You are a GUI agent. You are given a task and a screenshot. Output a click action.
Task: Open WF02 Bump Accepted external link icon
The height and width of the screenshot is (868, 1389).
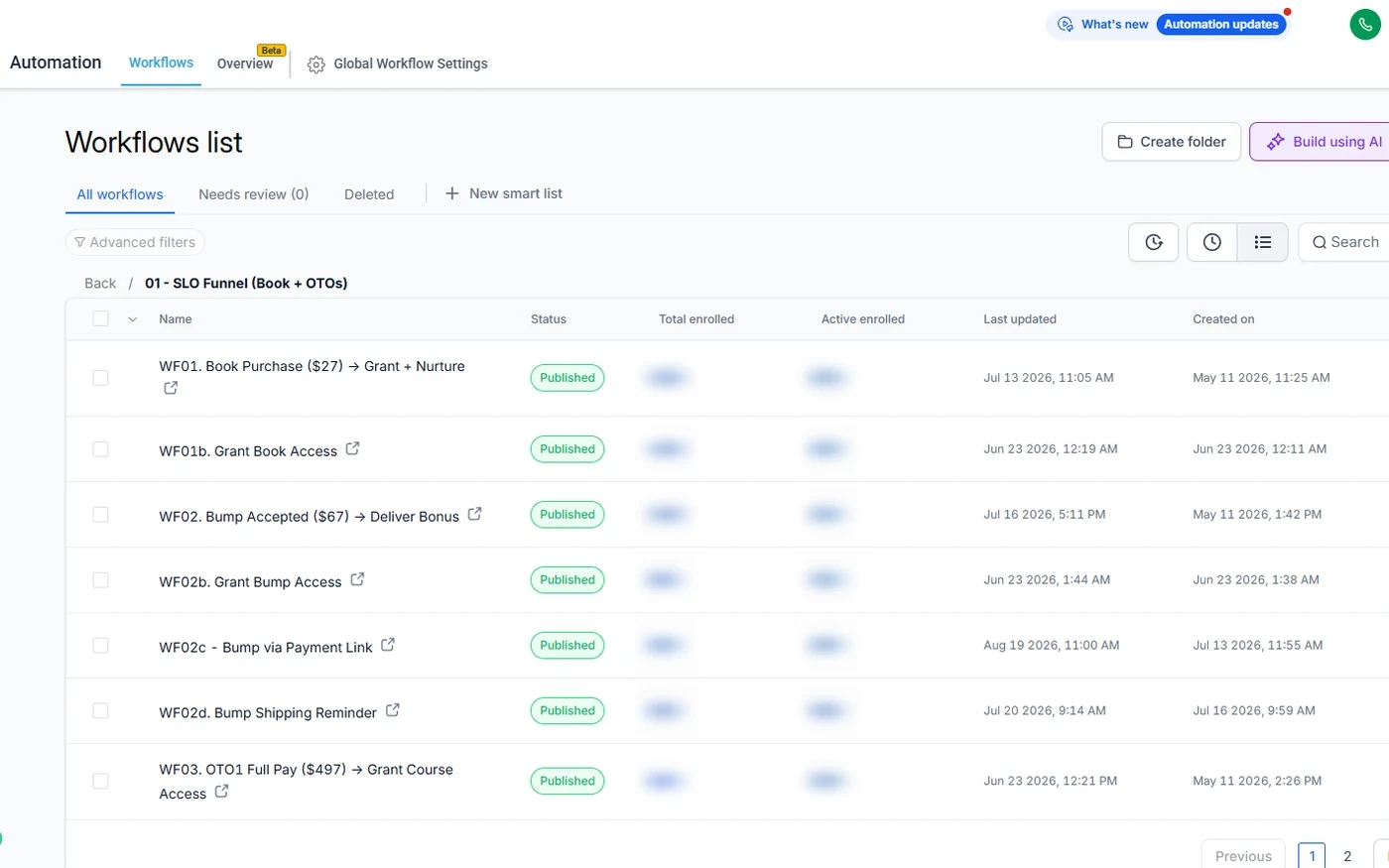click(474, 514)
